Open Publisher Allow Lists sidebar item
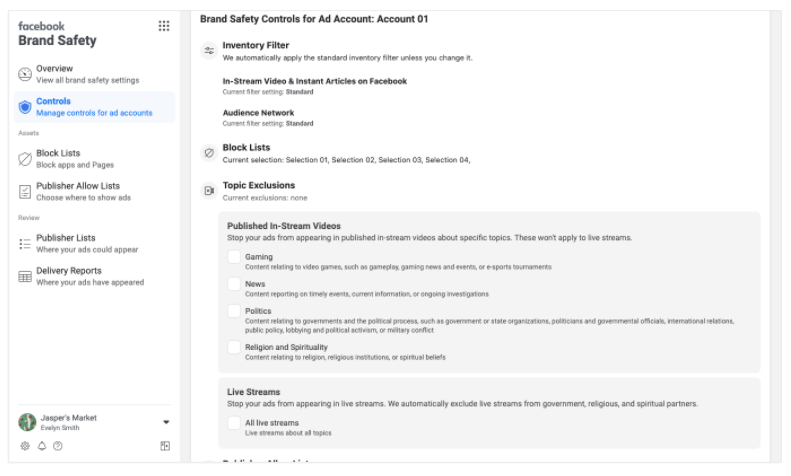The width and height of the screenshot is (791, 476). pyautogui.click(x=94, y=192)
